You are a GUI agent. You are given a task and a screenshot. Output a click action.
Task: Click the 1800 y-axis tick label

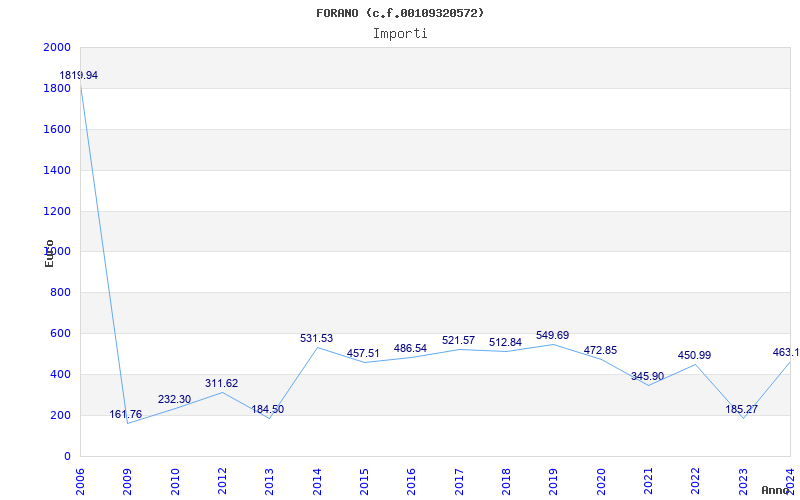pyautogui.click(x=57, y=88)
